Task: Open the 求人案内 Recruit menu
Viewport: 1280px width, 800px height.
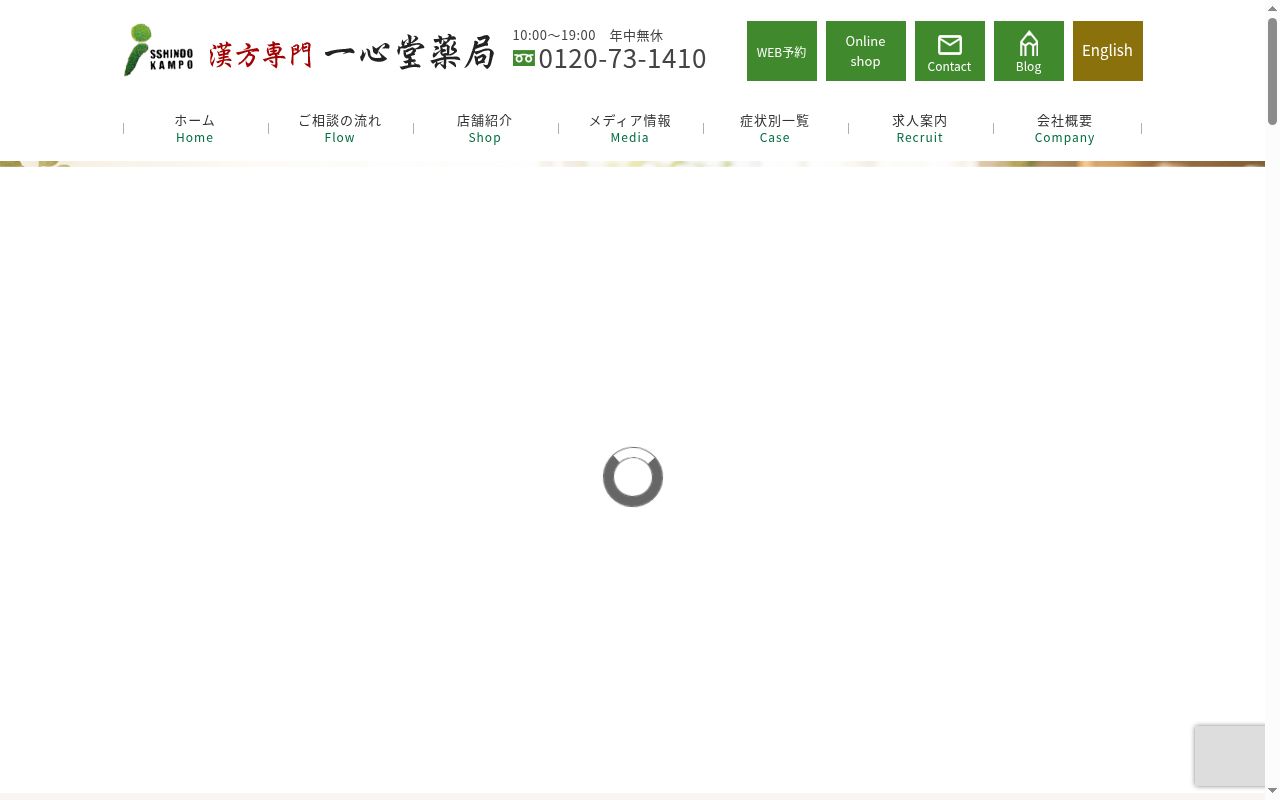Action: tap(920, 128)
